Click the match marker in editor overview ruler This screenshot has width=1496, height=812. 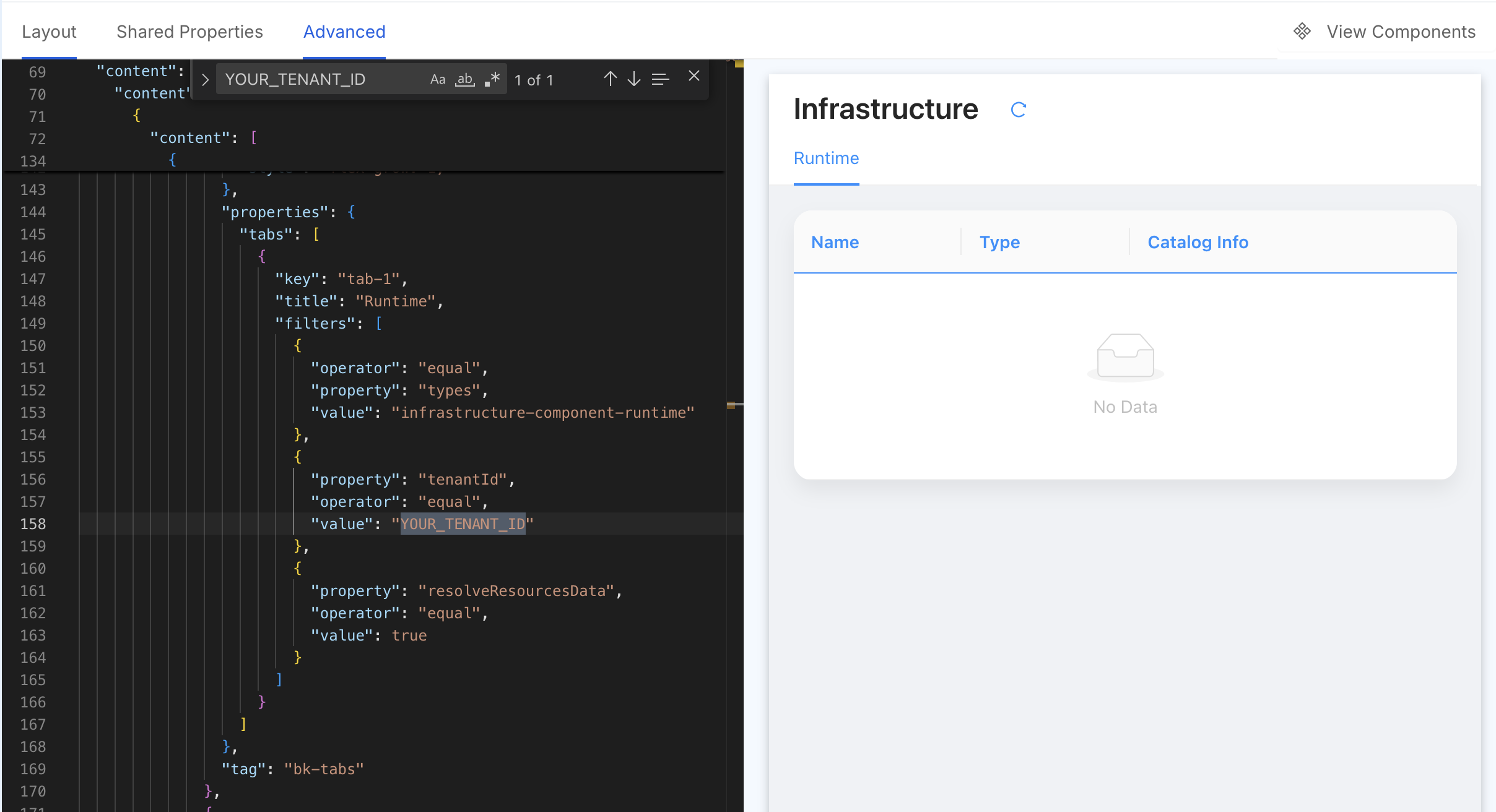[x=731, y=405]
